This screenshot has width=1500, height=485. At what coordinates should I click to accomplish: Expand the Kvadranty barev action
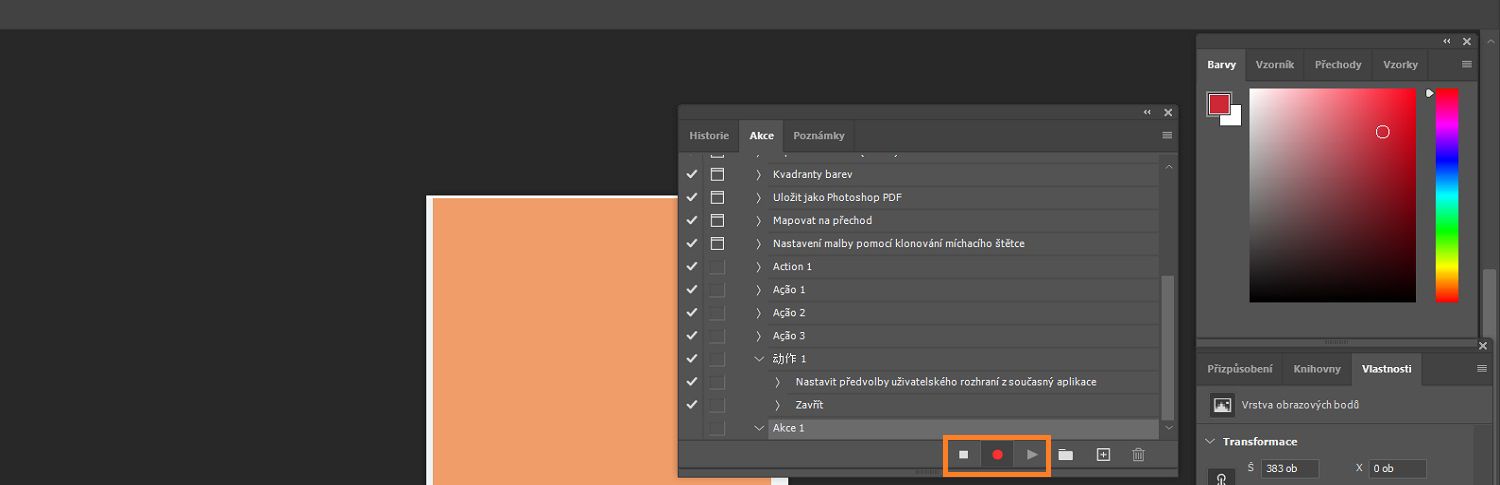(759, 174)
